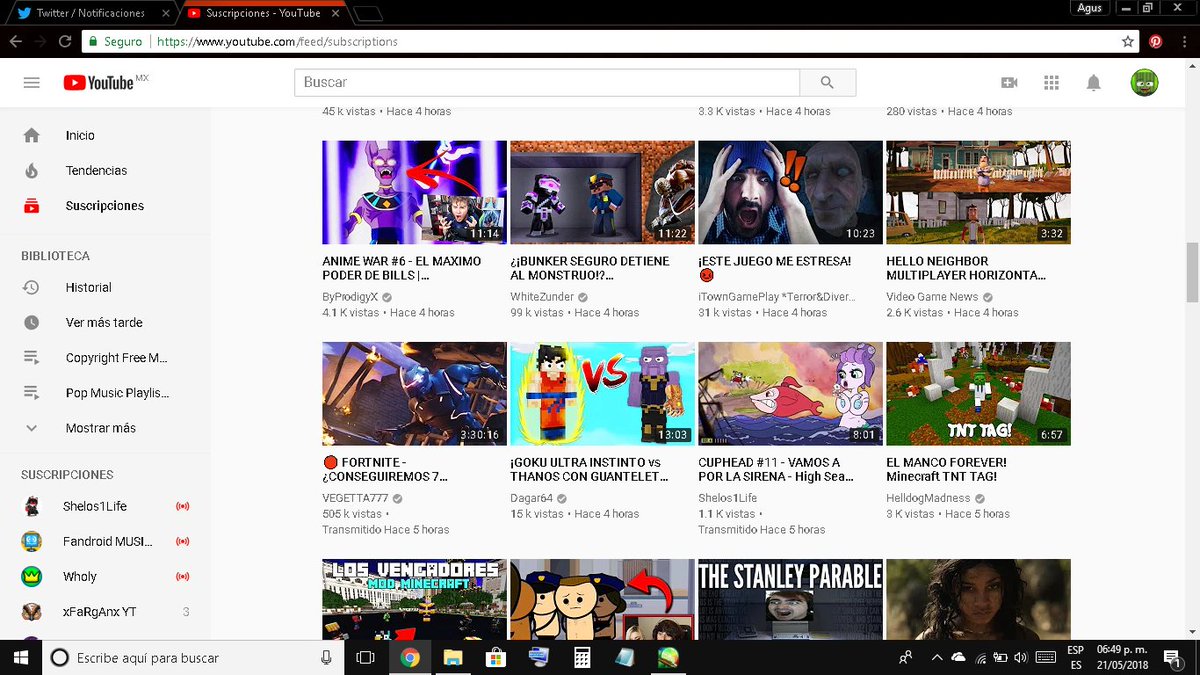Click the Ver más tarde icon
This screenshot has height=675, width=1200.
(x=31, y=323)
